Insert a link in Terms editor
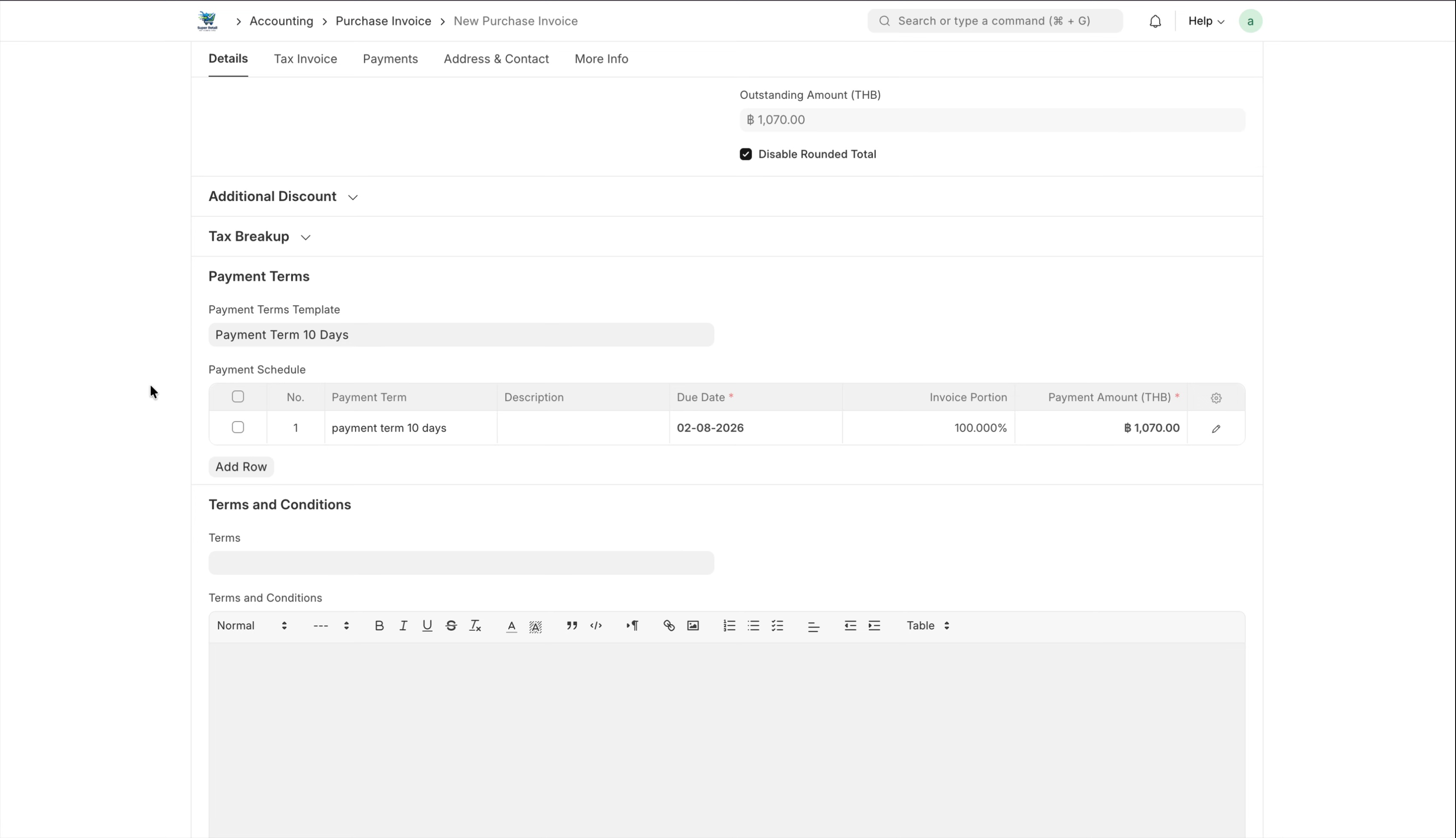This screenshot has width=1456, height=838. click(668, 626)
